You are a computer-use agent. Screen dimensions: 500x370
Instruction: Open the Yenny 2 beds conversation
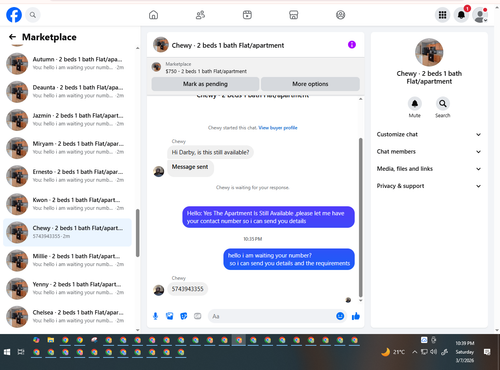tap(67, 288)
